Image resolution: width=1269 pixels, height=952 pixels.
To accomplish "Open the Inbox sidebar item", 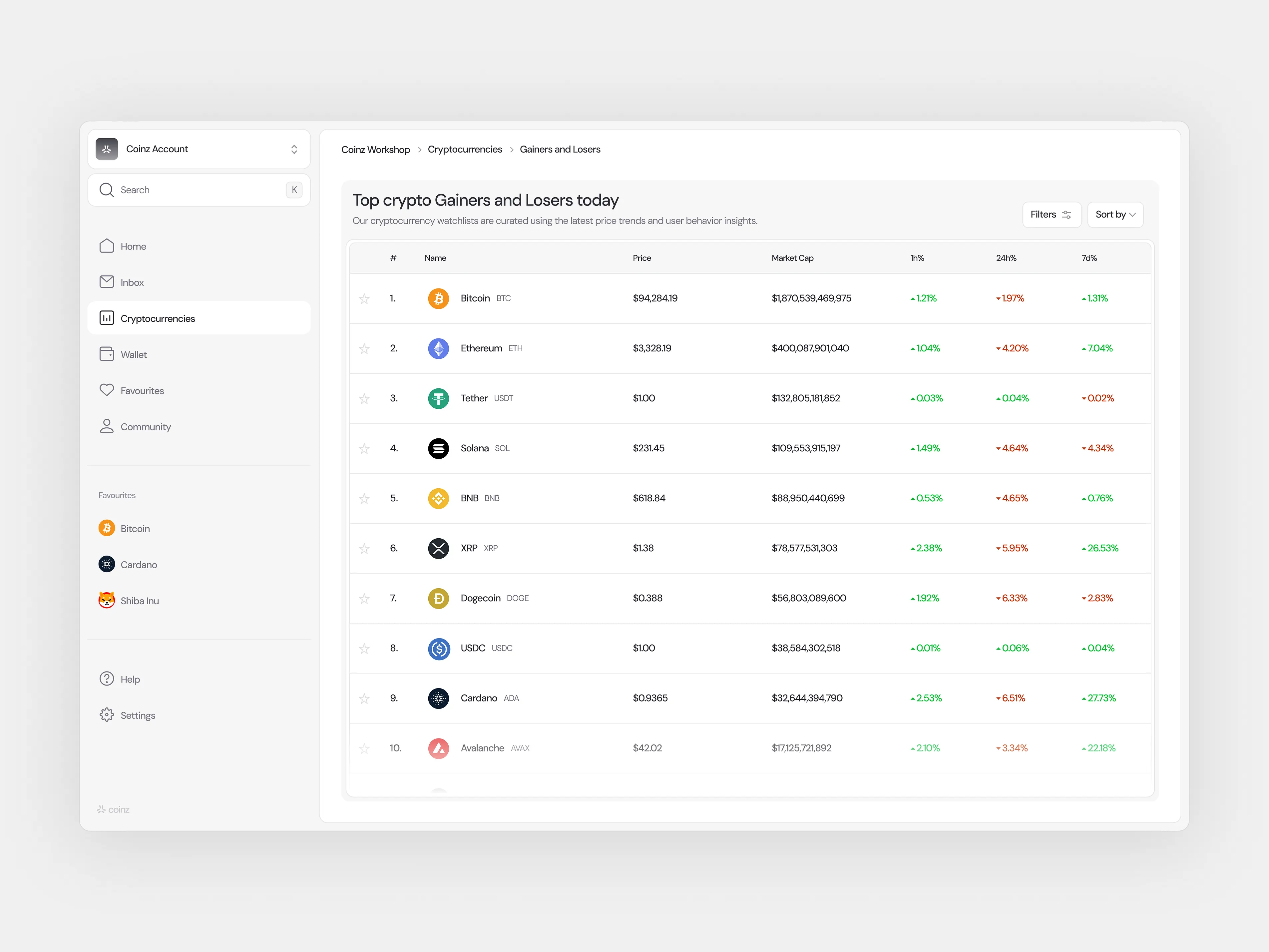I will click(x=132, y=282).
